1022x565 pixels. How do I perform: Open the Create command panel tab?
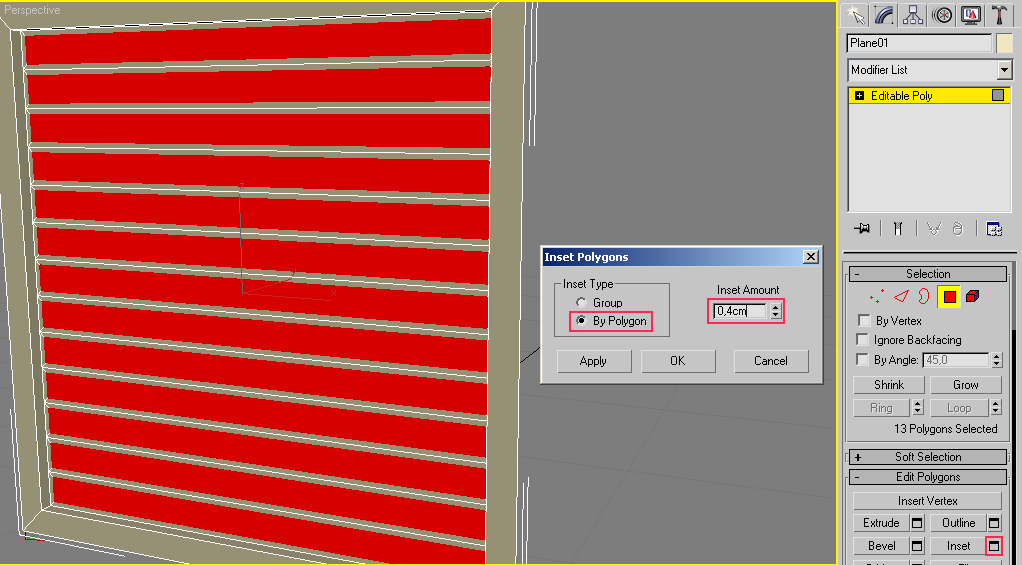click(x=854, y=14)
